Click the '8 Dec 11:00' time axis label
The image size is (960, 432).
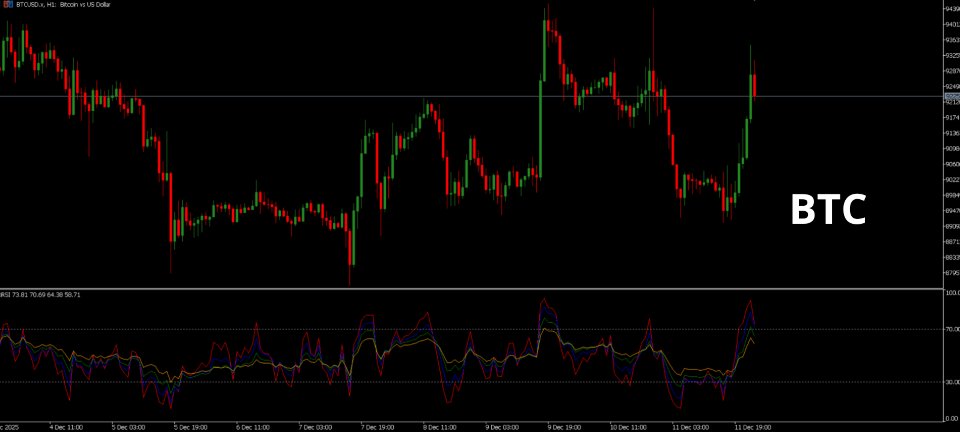click(440, 426)
